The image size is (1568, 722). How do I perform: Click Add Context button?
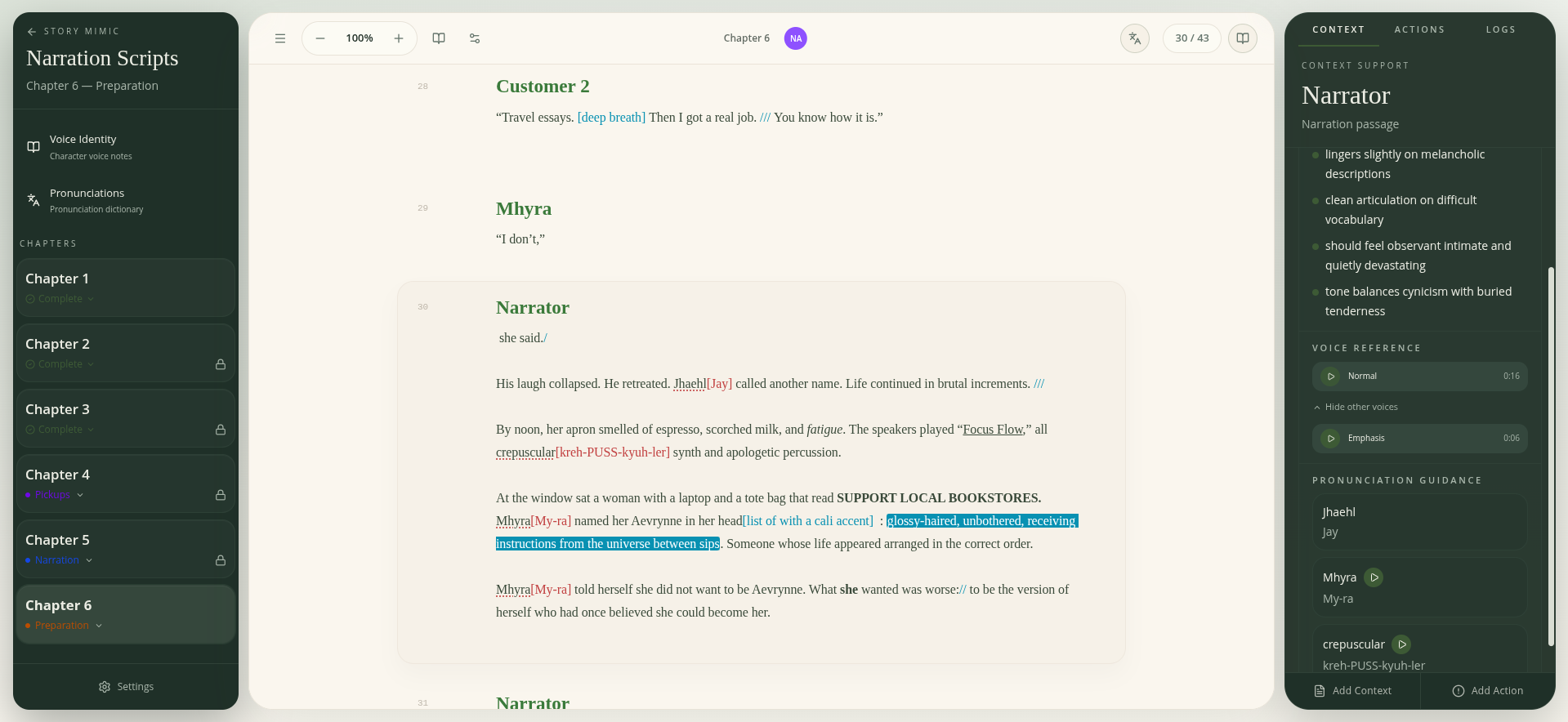(1353, 691)
